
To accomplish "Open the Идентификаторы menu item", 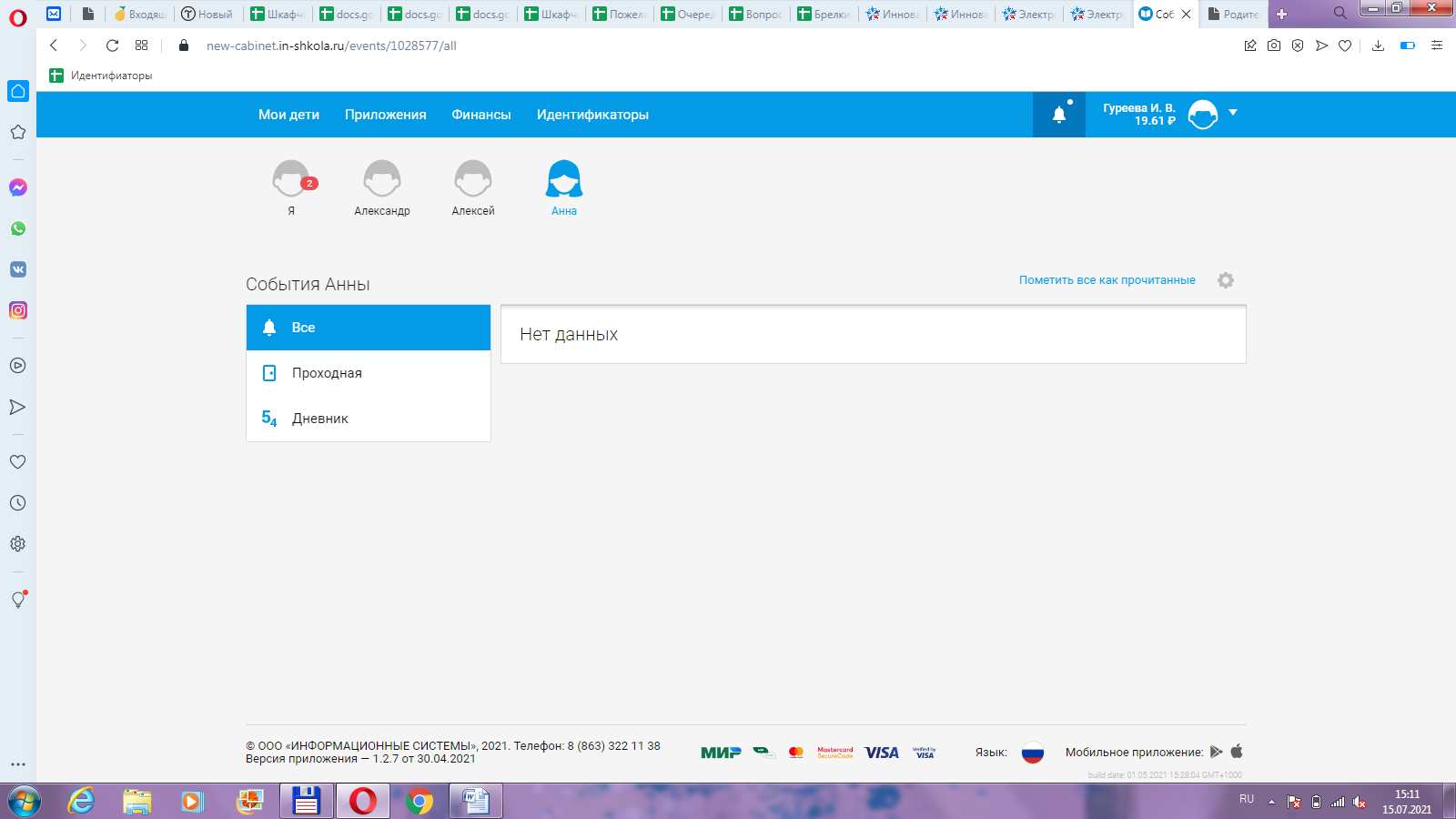I will tap(592, 115).
